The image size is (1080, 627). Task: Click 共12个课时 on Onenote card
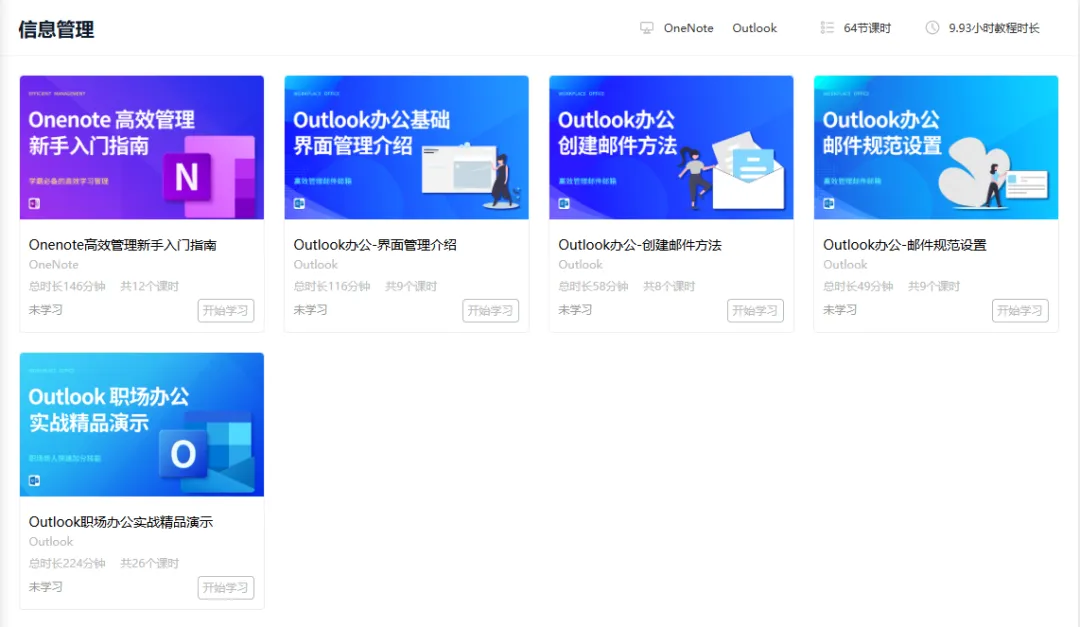coord(149,286)
